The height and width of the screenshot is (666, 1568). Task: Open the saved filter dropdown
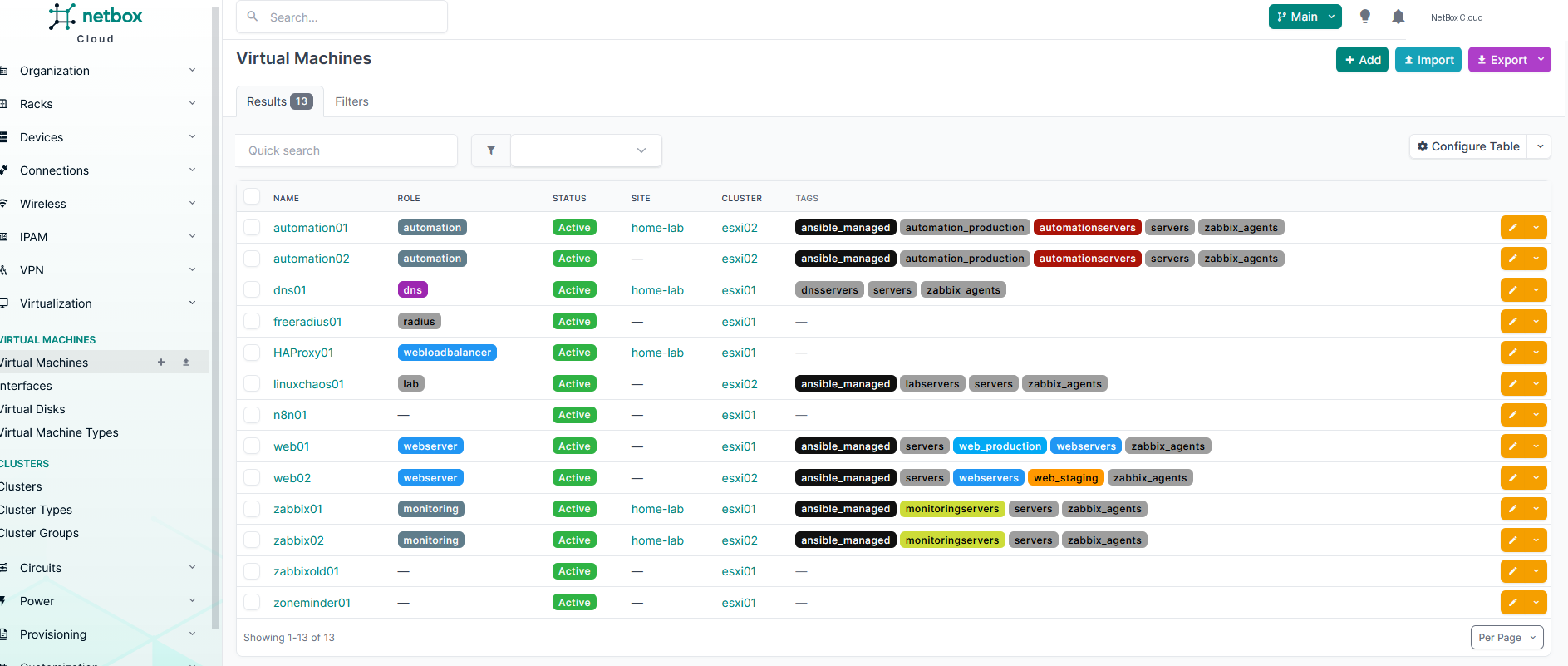point(586,150)
